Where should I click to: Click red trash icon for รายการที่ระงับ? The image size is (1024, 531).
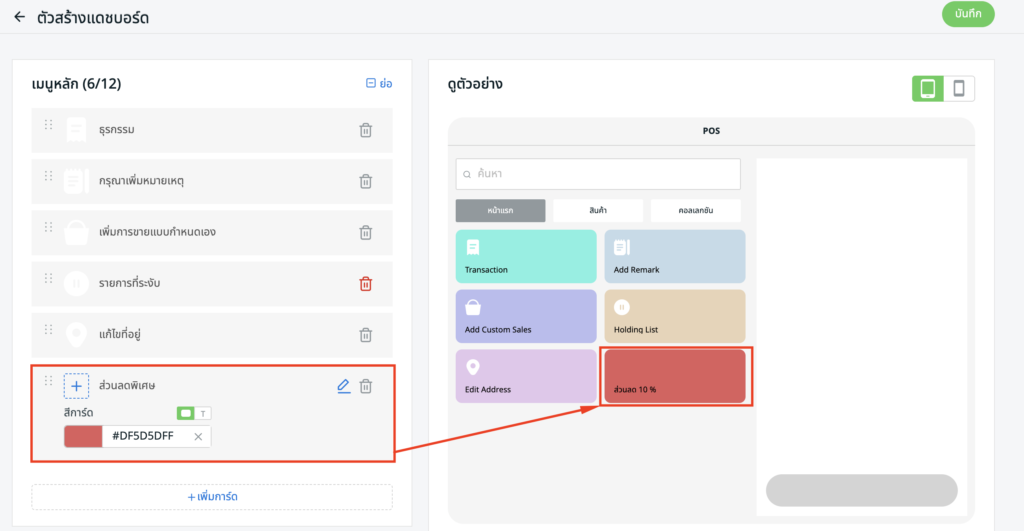pyautogui.click(x=366, y=284)
